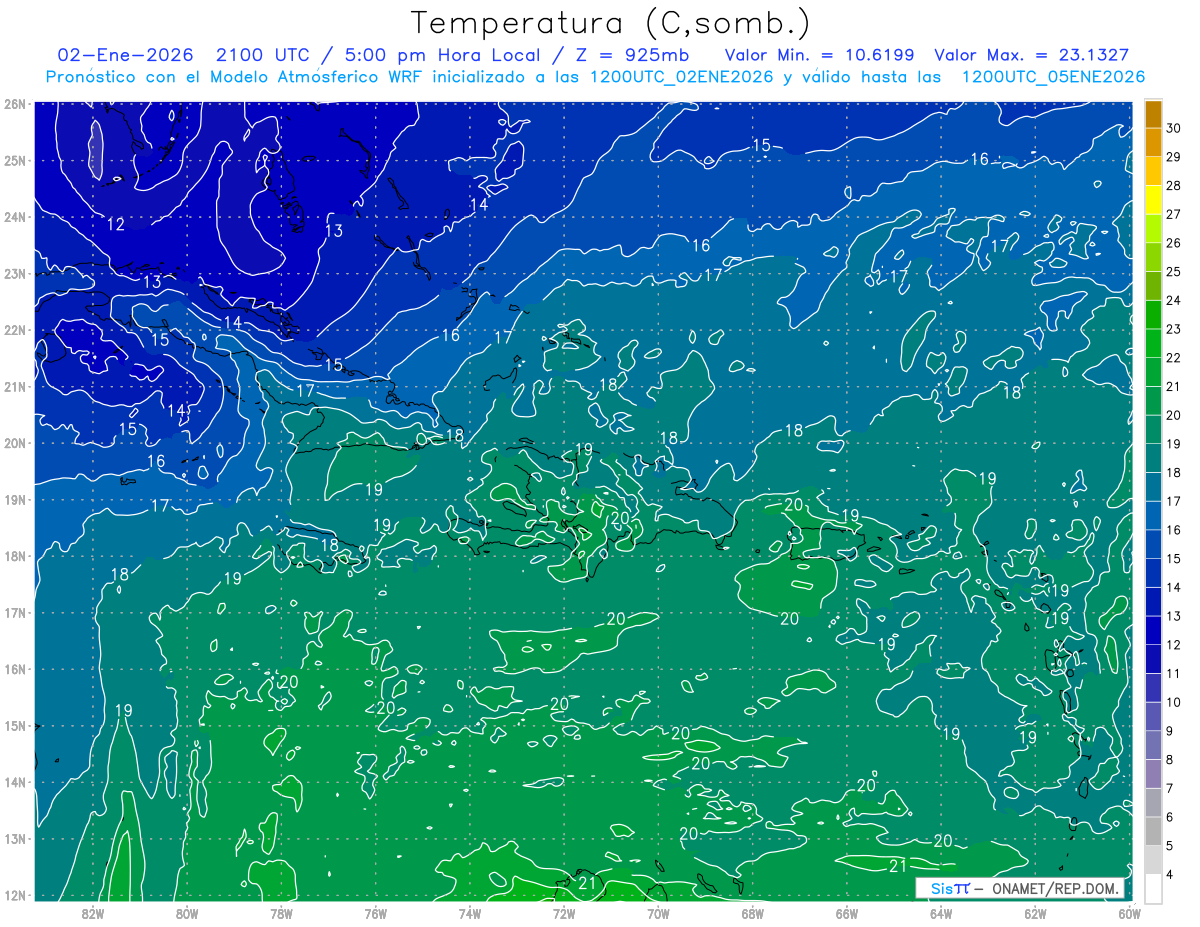The width and height of the screenshot is (1200, 927).
Task: Click longitude axis label "64W"
Action: (941, 913)
